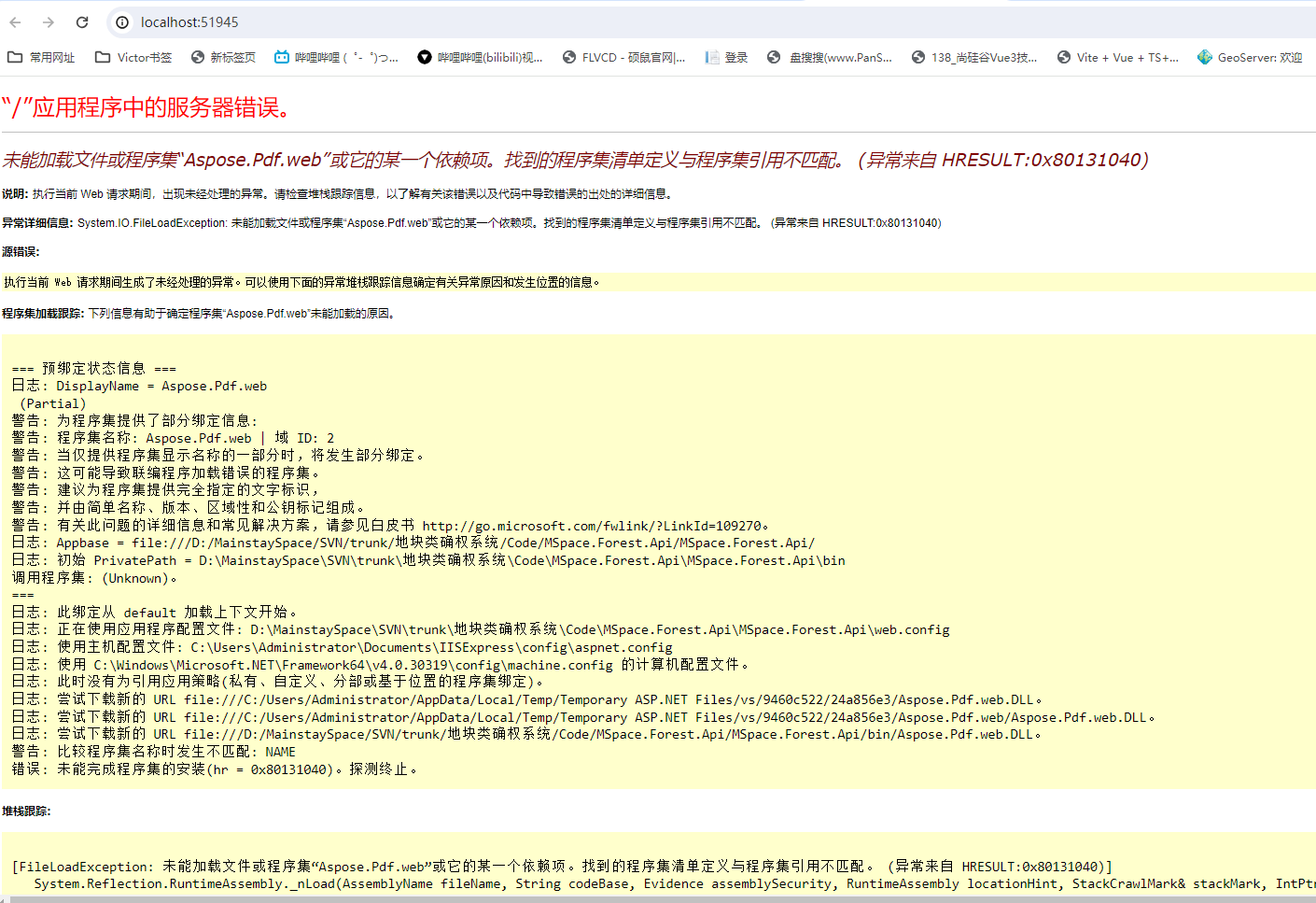Viewport: 1316px width, 903px height.
Task: Click the 源错误 label
Action: [21, 252]
